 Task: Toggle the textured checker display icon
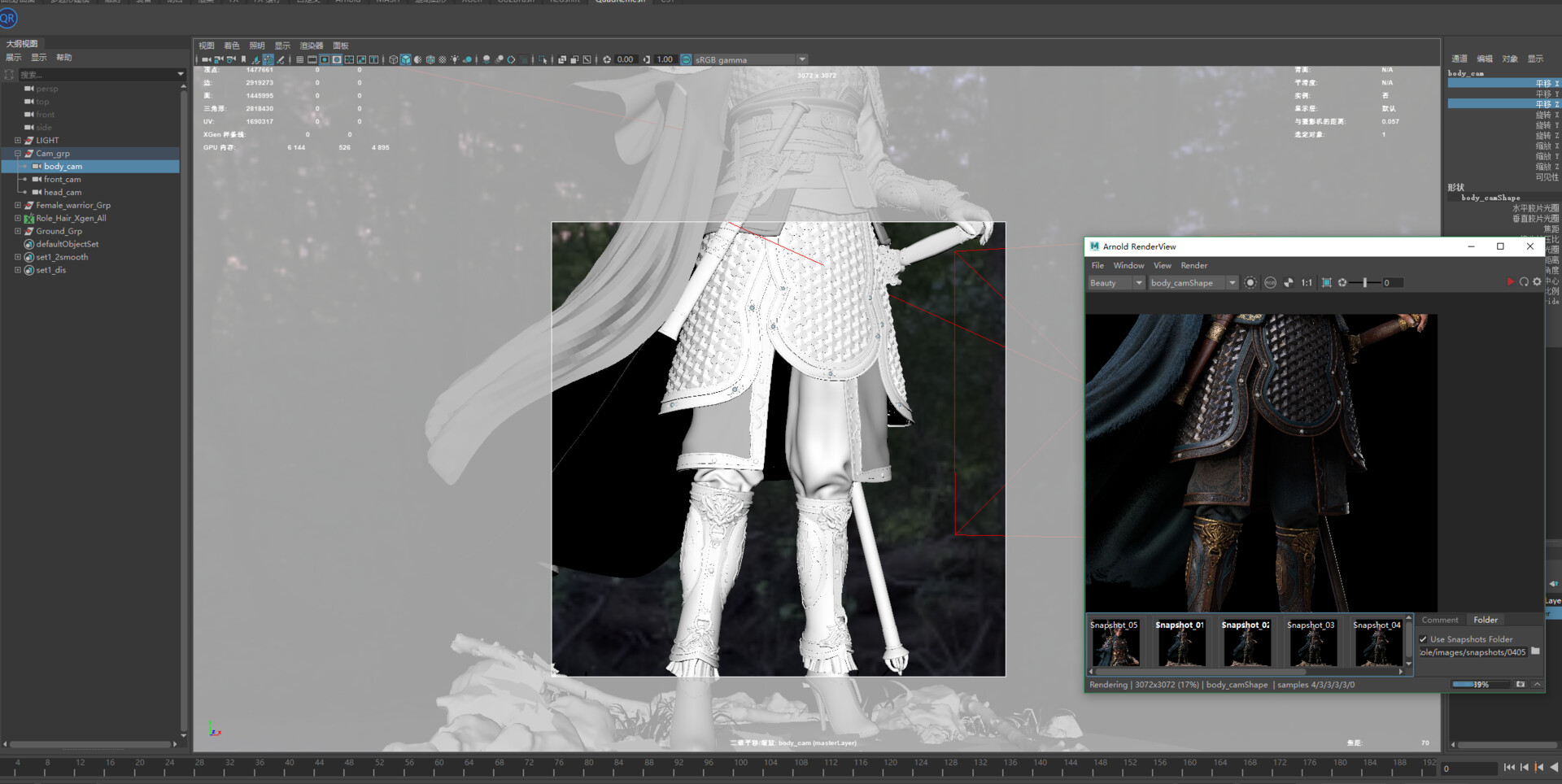point(443,59)
